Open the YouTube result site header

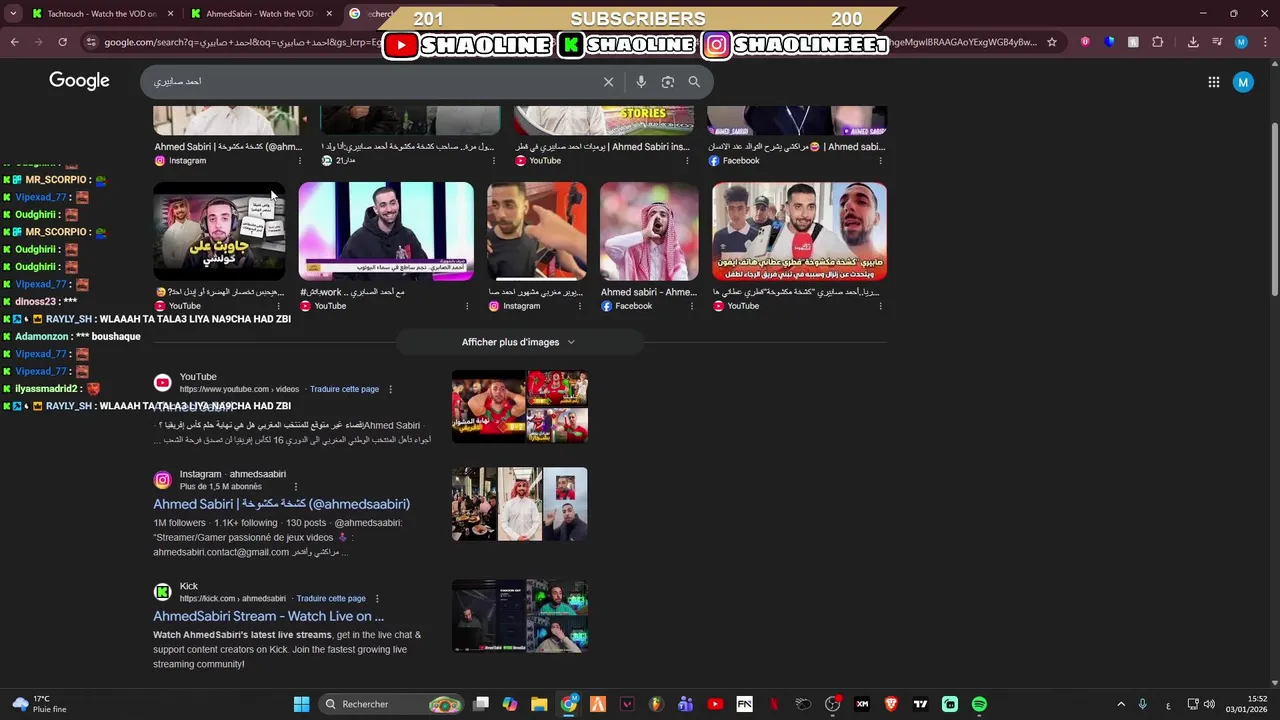pos(226,382)
